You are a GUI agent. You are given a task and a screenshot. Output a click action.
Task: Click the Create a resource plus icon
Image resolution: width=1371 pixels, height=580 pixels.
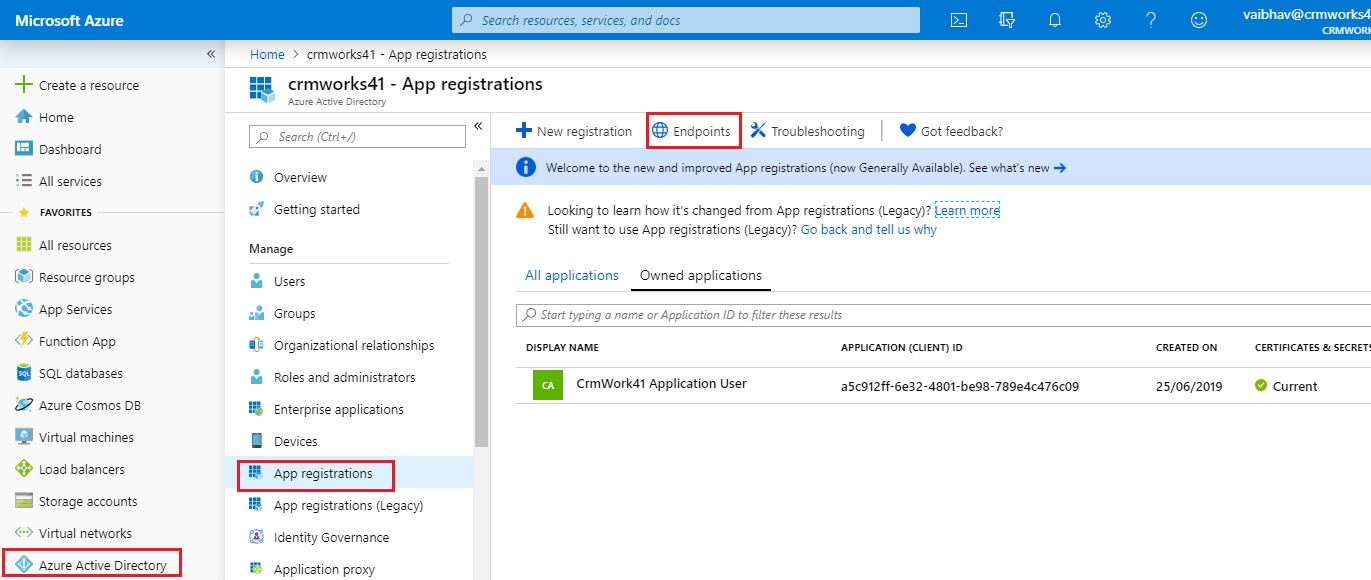pyautogui.click(x=25, y=85)
